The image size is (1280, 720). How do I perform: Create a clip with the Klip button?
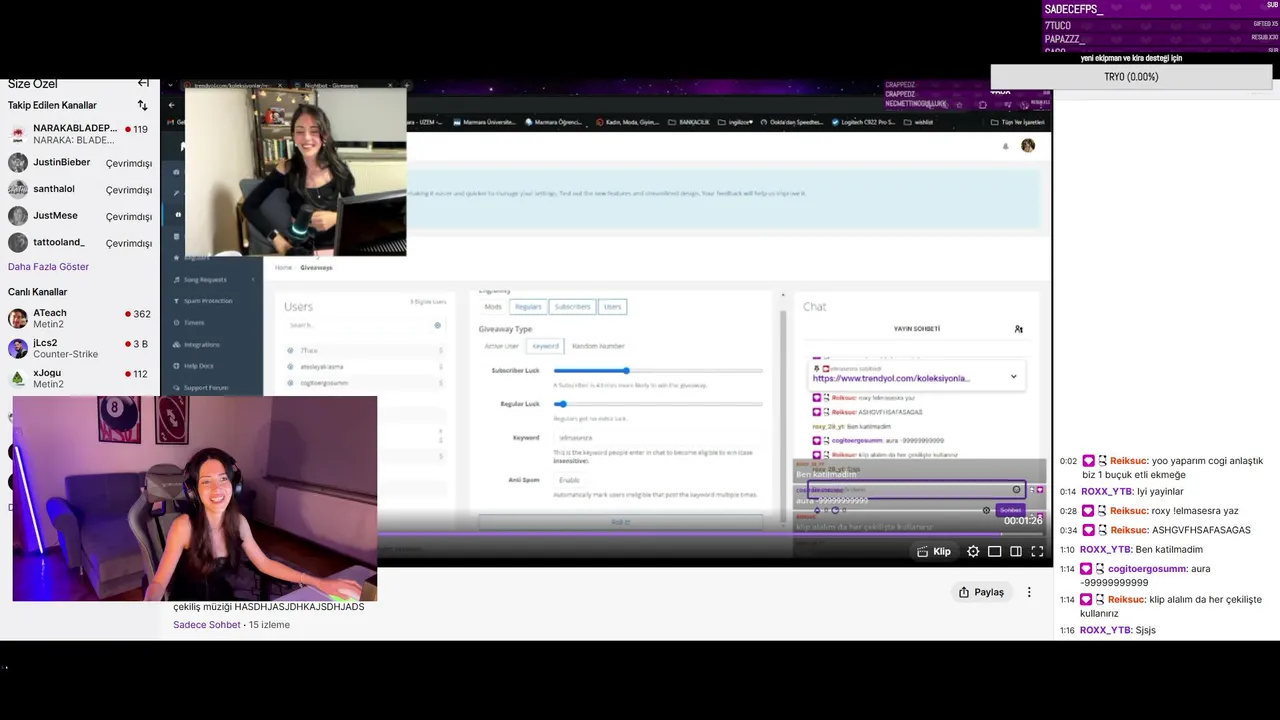coord(933,551)
